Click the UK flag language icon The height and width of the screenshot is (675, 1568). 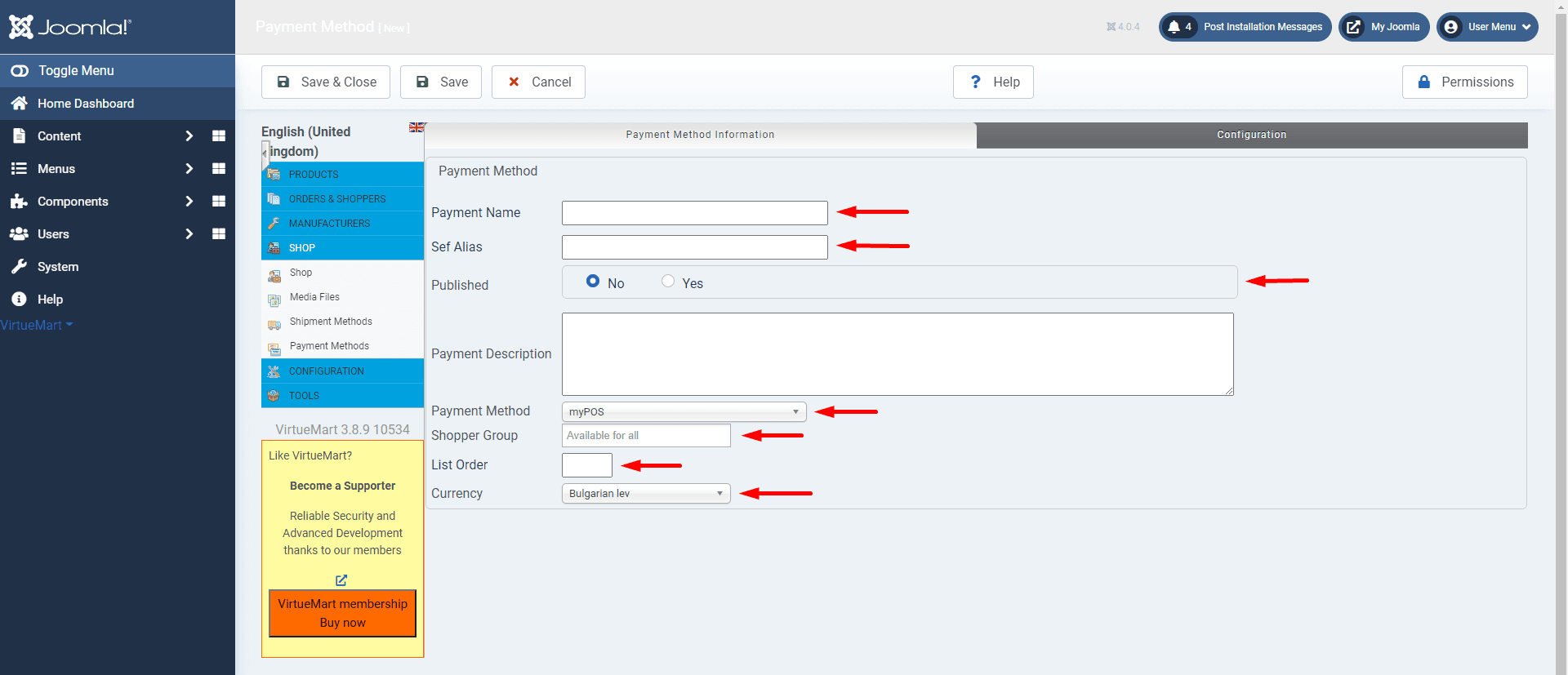pos(416,127)
